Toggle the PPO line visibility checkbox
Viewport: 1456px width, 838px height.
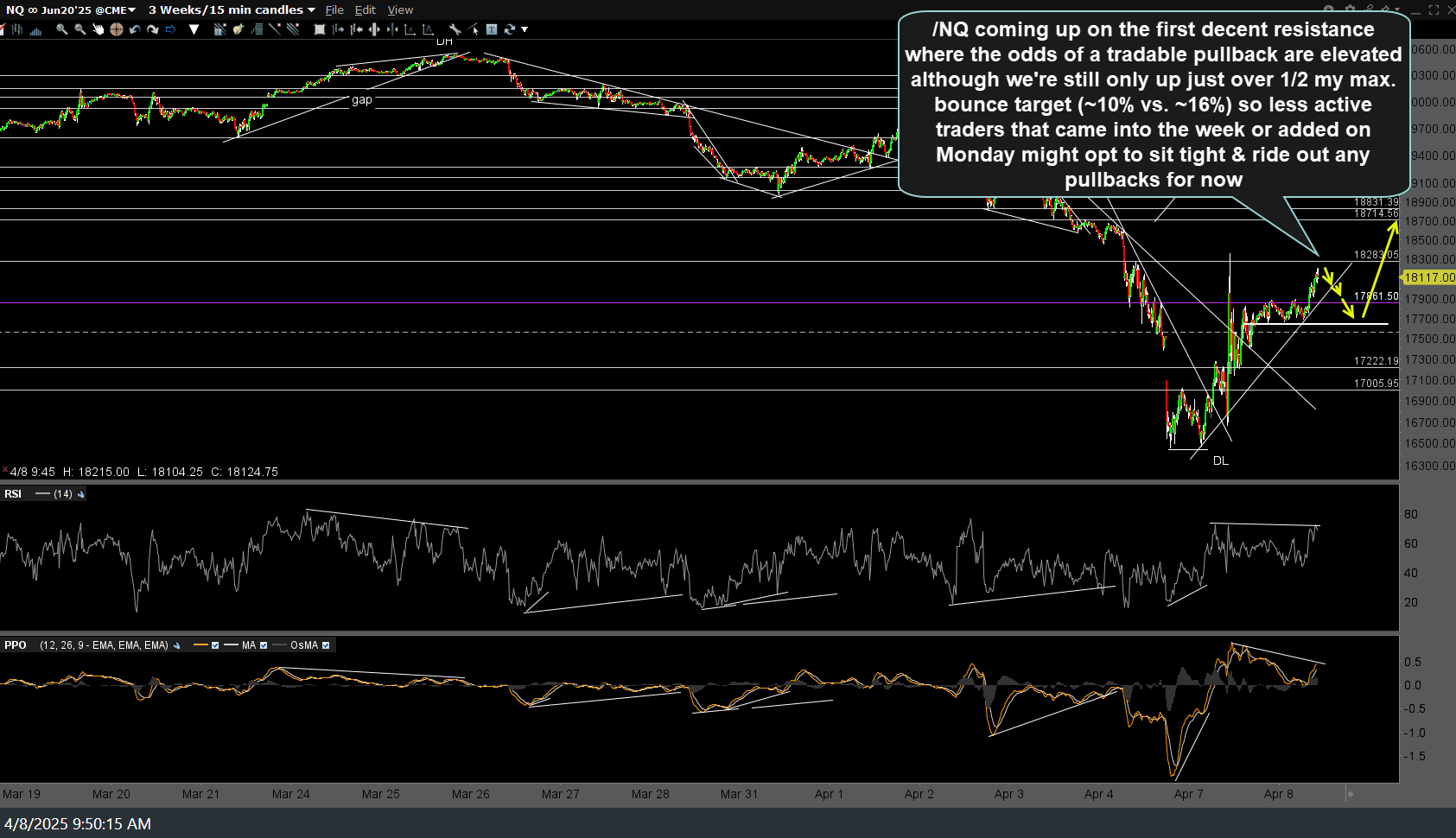[x=215, y=644]
